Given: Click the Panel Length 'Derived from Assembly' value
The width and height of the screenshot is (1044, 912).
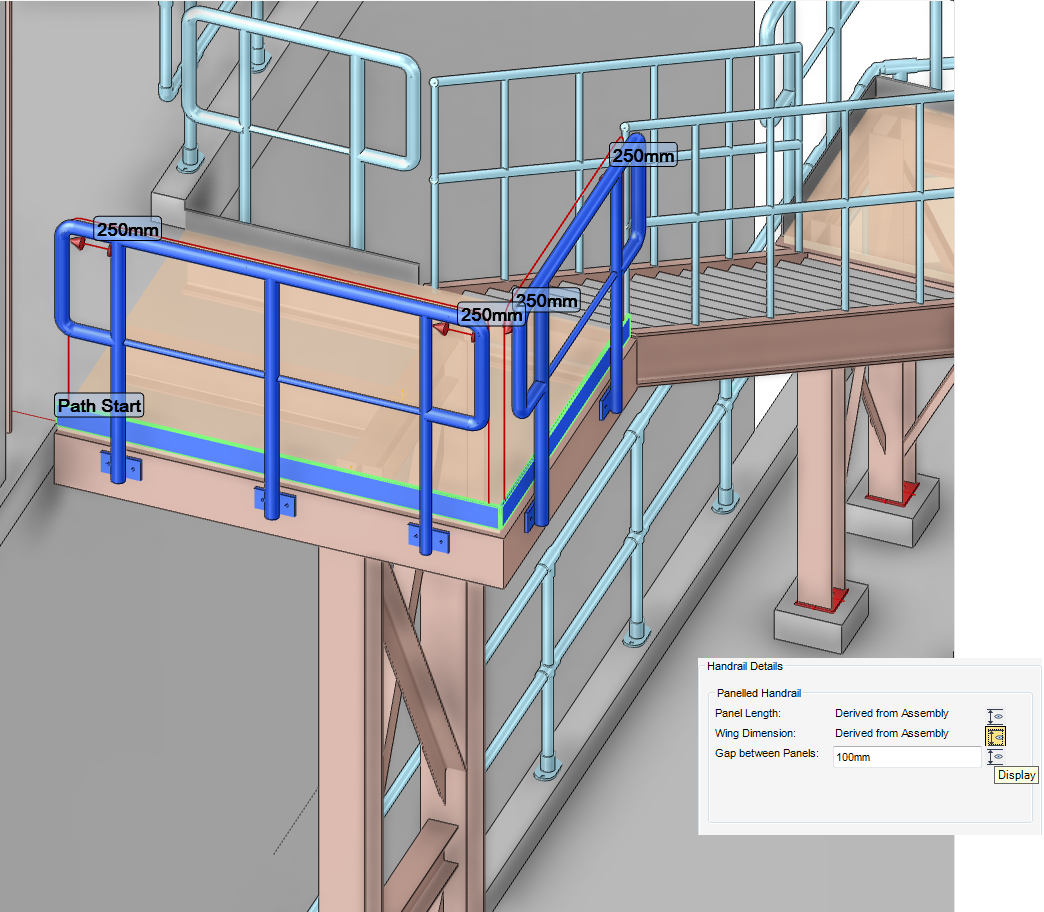Looking at the screenshot, I should 891,714.
